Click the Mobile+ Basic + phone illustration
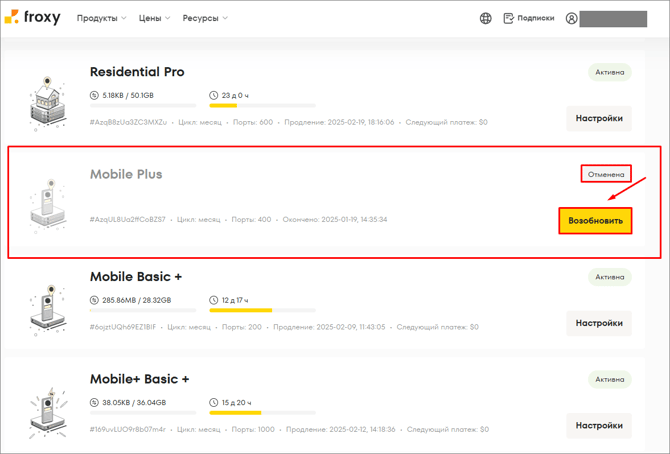This screenshot has height=454, width=670. point(47,412)
